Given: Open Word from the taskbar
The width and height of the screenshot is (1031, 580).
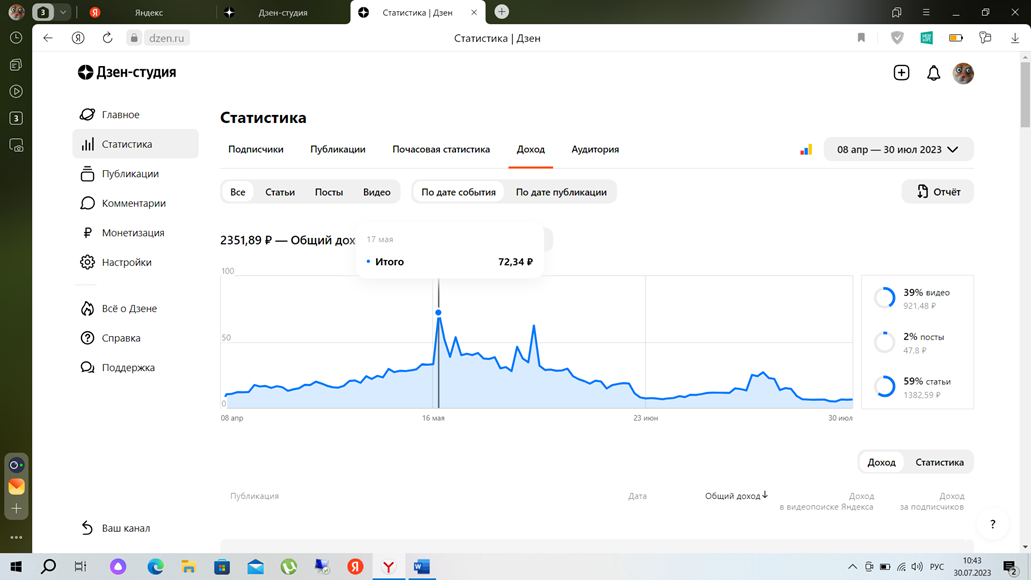Looking at the screenshot, I should pos(421,566).
